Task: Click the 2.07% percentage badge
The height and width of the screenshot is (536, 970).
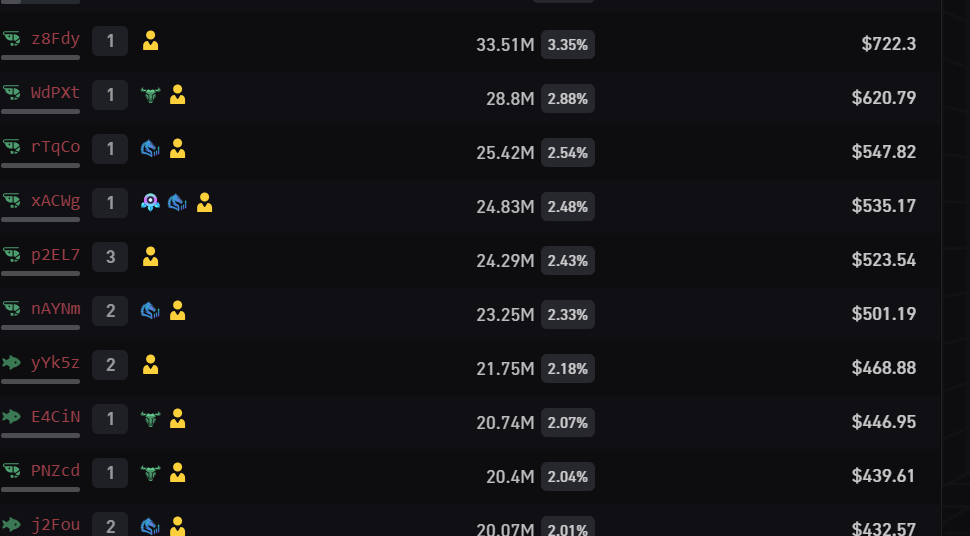Action: 568,423
